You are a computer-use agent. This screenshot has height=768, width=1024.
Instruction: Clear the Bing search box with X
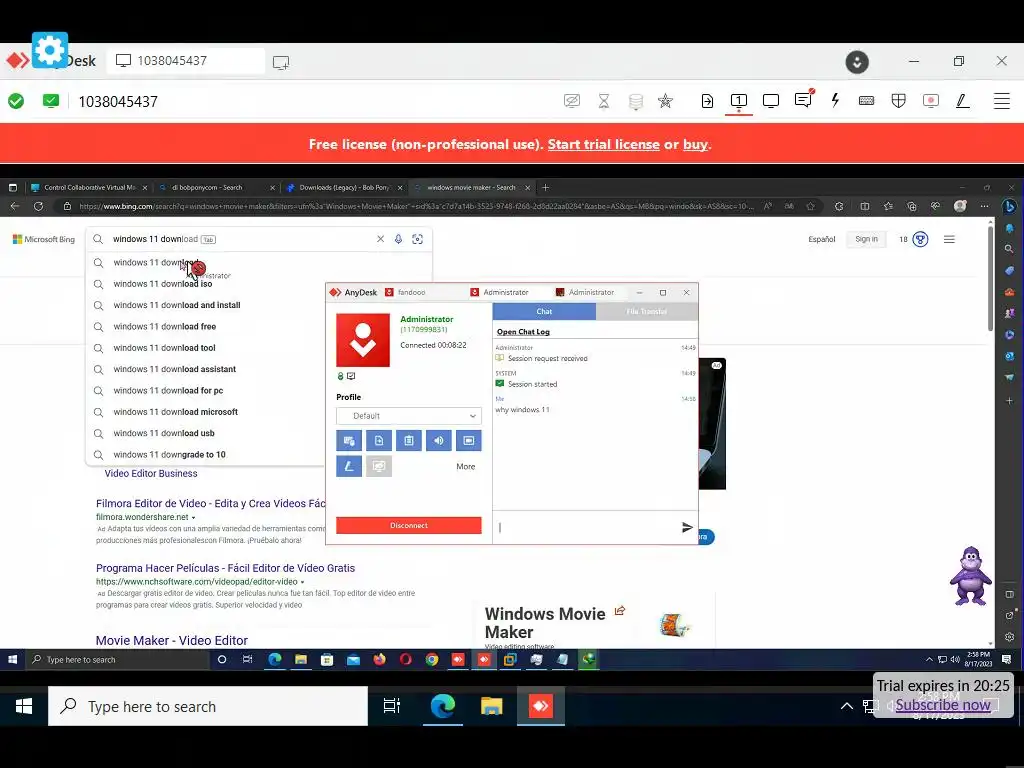pyautogui.click(x=380, y=239)
